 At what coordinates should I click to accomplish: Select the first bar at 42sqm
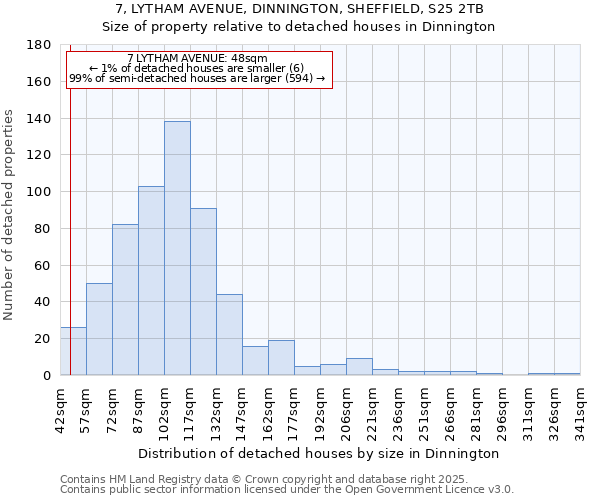73,351
